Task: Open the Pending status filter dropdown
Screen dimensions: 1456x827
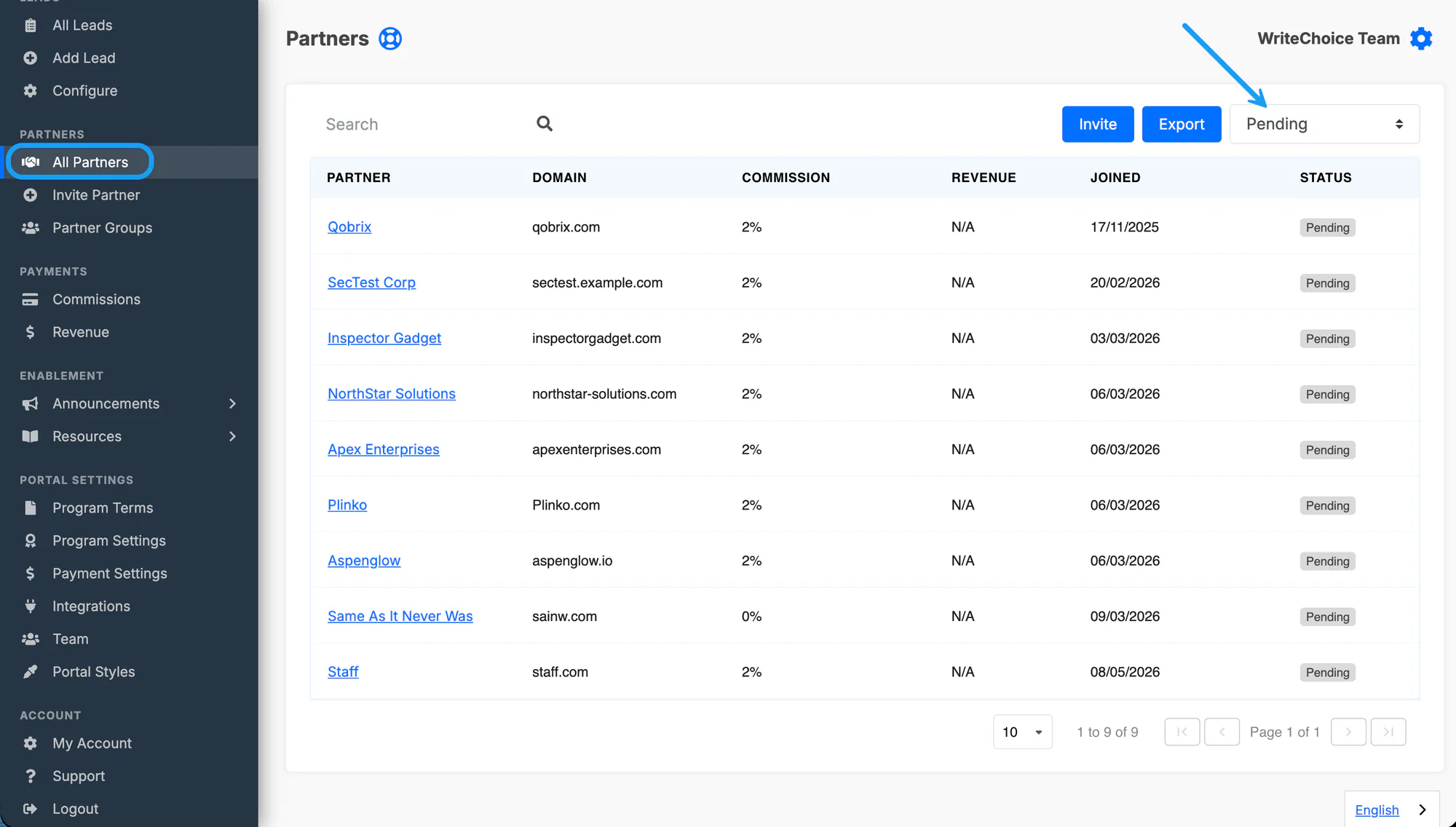Action: (x=1324, y=124)
